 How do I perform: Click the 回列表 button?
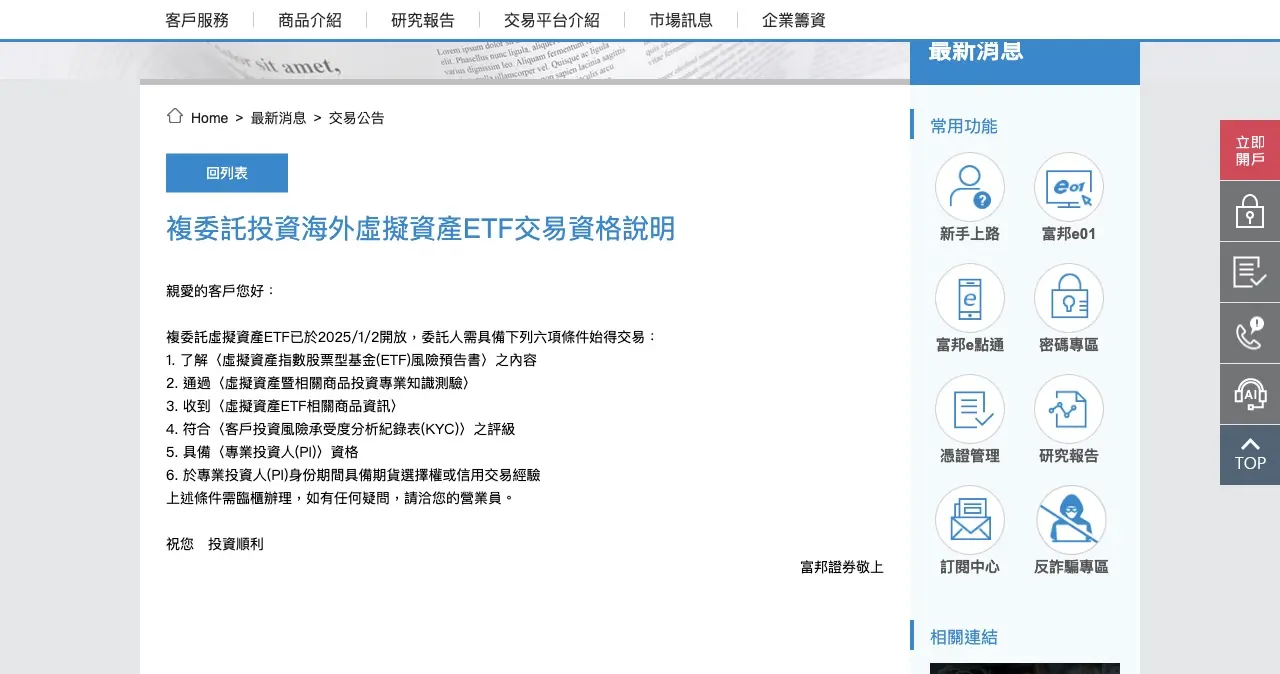[x=227, y=173]
